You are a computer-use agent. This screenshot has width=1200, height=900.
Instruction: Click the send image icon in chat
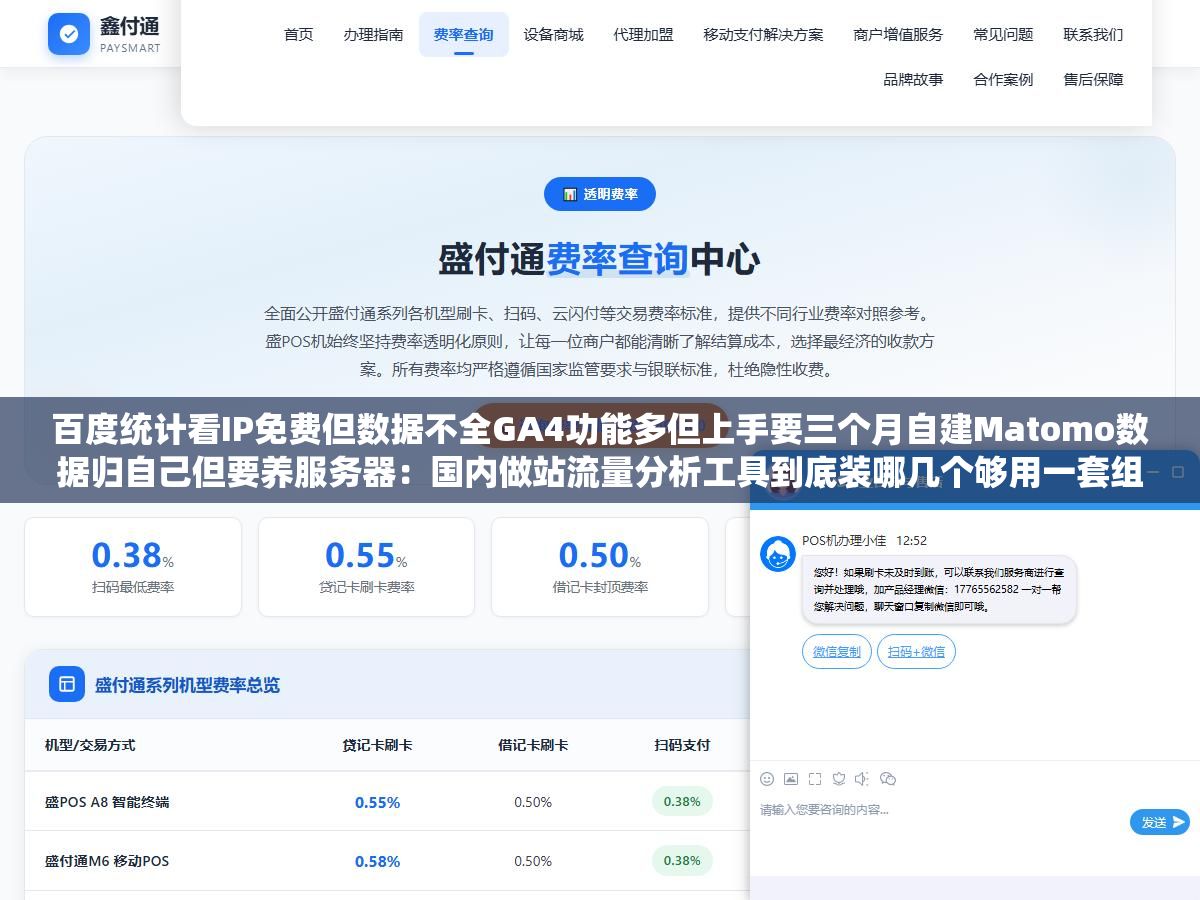(791, 778)
